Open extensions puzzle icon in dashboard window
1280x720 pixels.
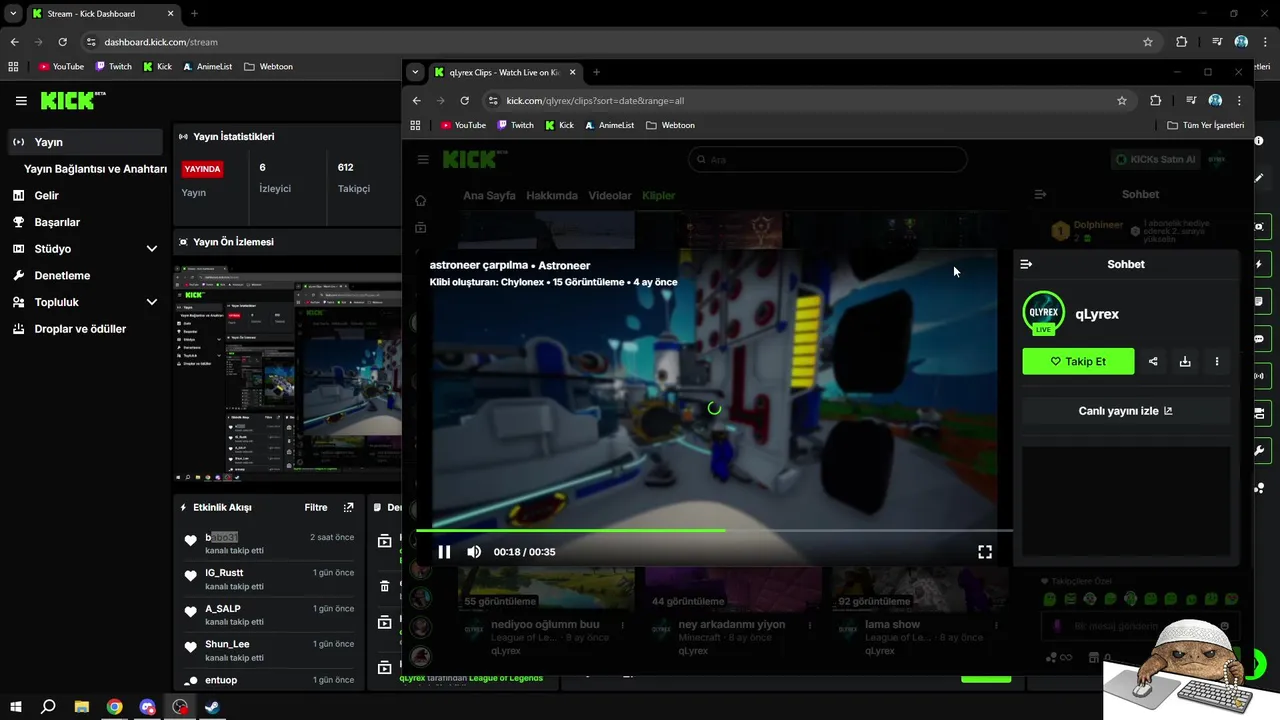pos(1181,42)
